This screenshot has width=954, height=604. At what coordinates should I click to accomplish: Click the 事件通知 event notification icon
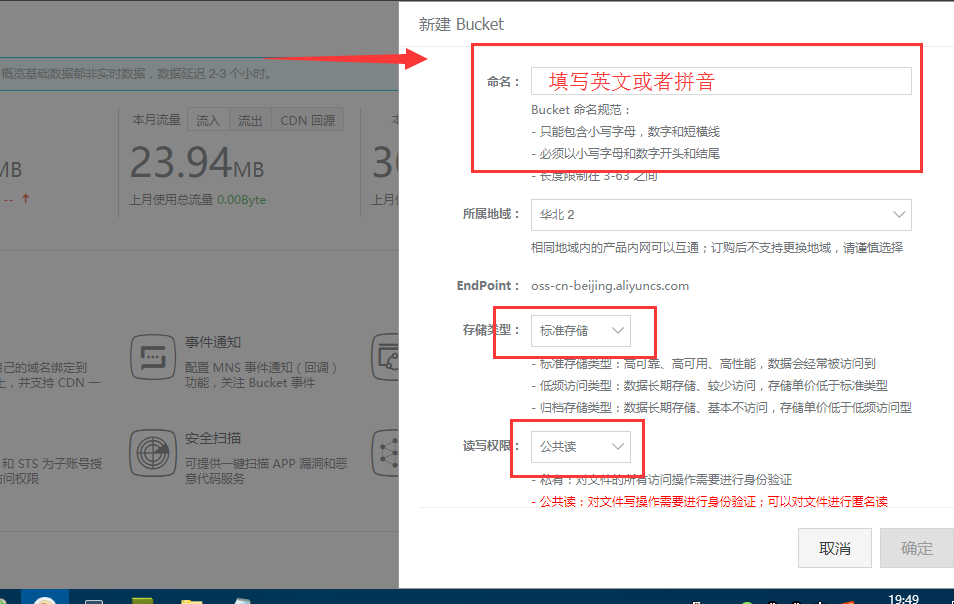click(153, 357)
